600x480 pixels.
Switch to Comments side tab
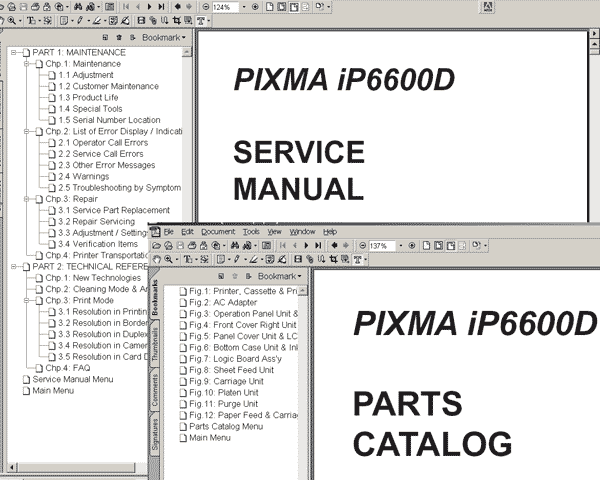click(x=155, y=390)
